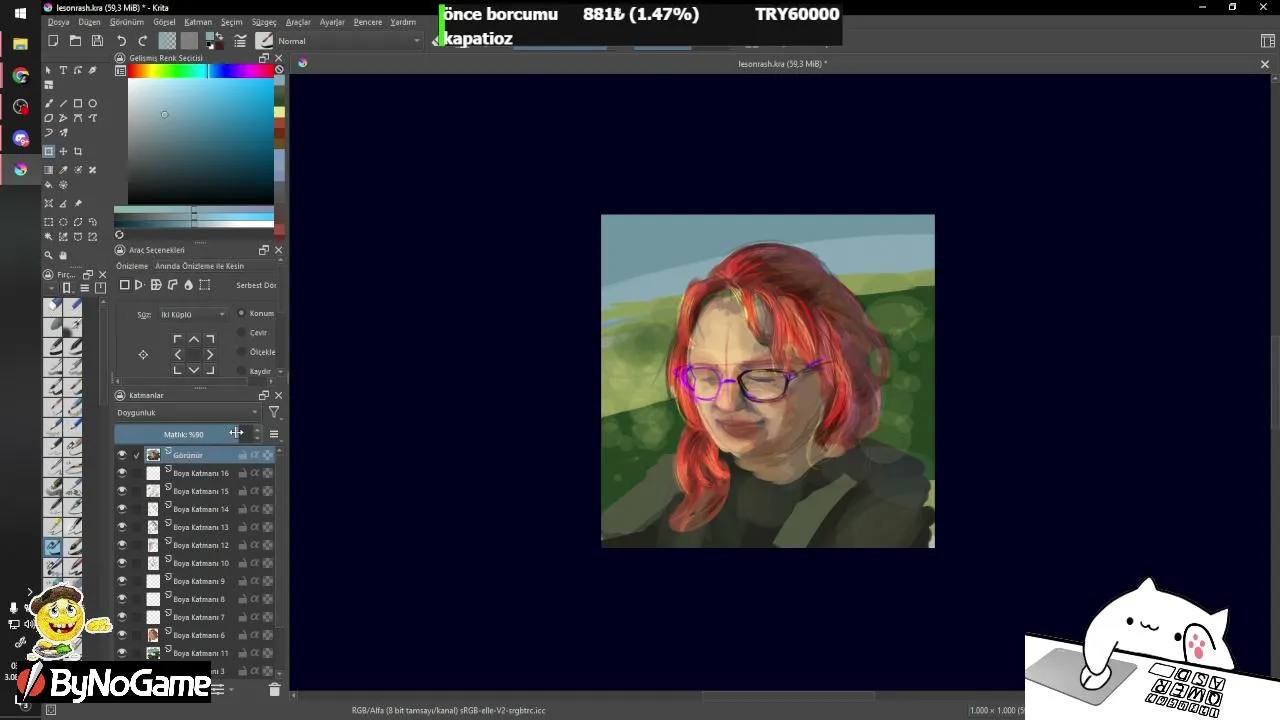Pick the Color Sampler eyedropper tool

click(x=63, y=170)
